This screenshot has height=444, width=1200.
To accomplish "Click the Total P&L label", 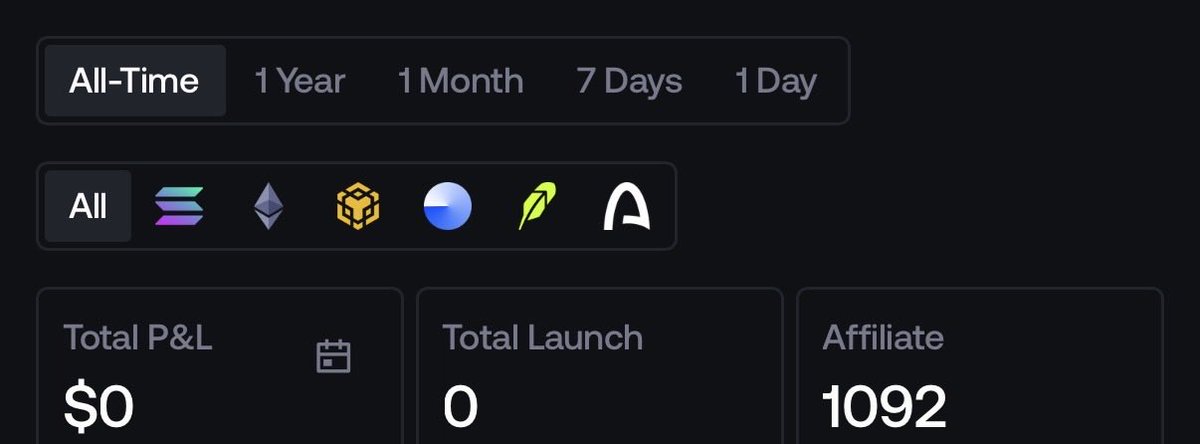I will coord(138,337).
